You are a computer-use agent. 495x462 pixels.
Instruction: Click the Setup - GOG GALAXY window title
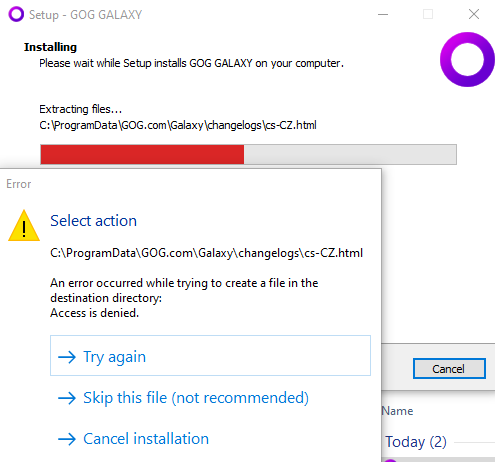[x=85, y=15]
